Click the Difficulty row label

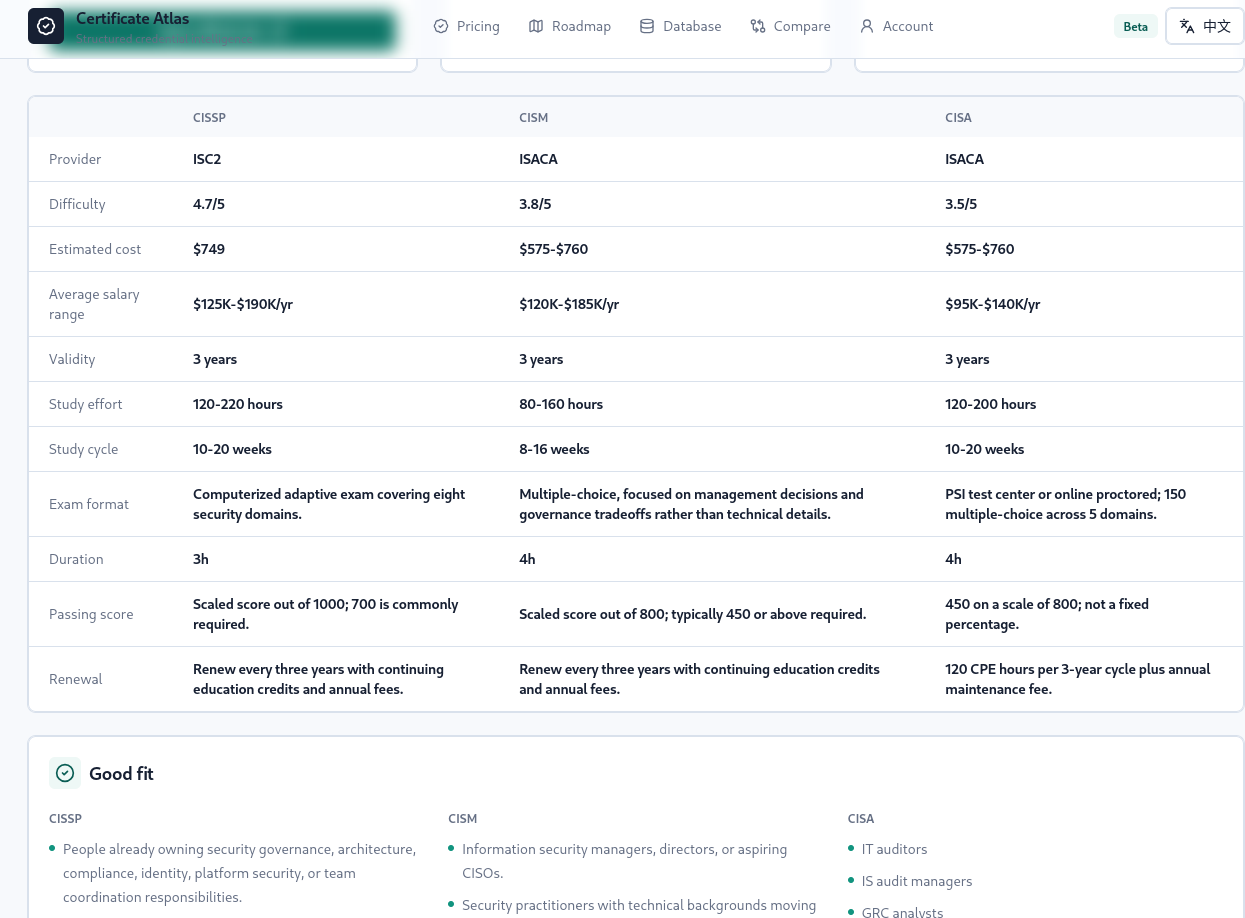click(x=77, y=204)
